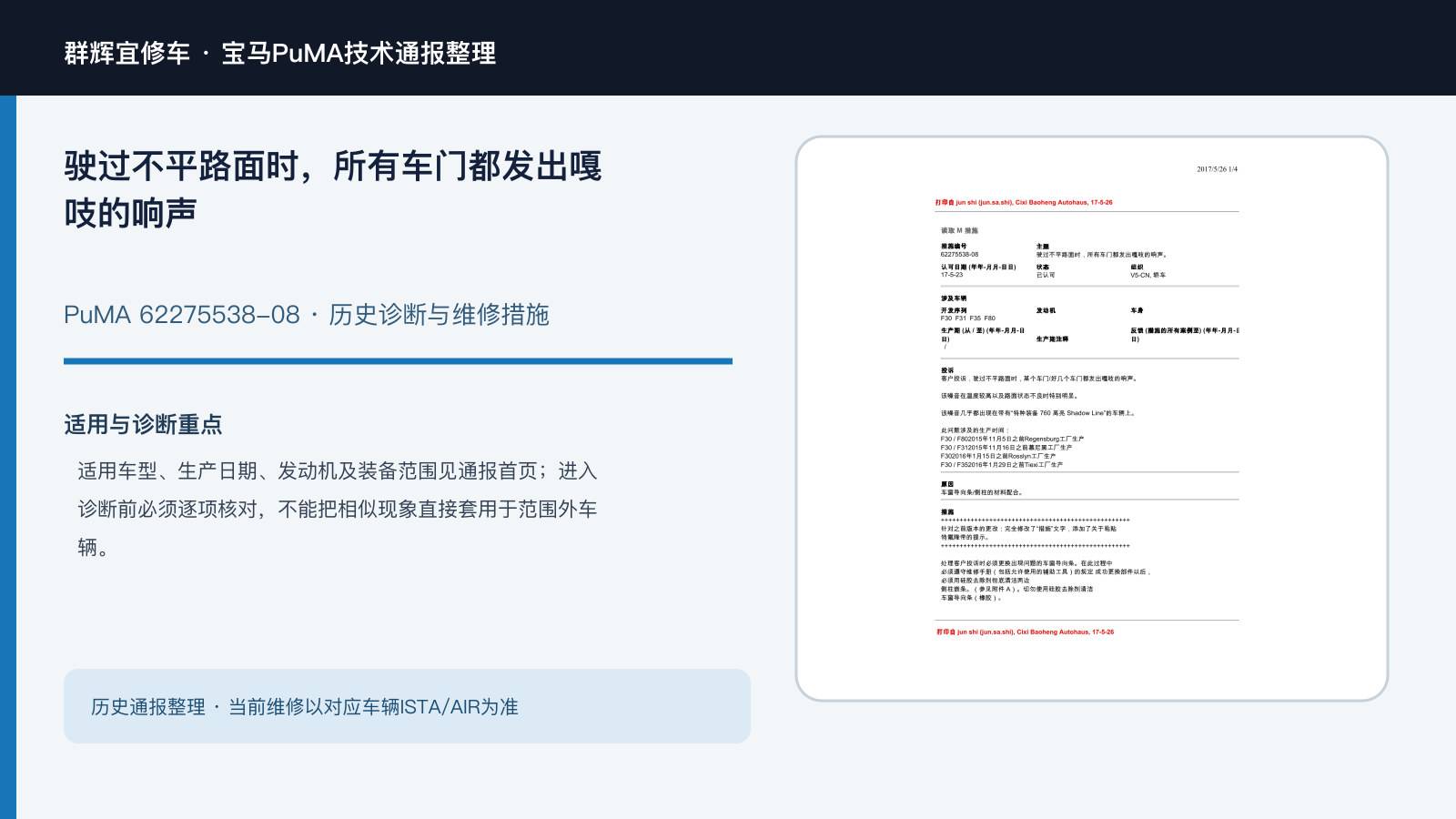Click the PuMA 62275538-08 subtitle text

[307, 315]
